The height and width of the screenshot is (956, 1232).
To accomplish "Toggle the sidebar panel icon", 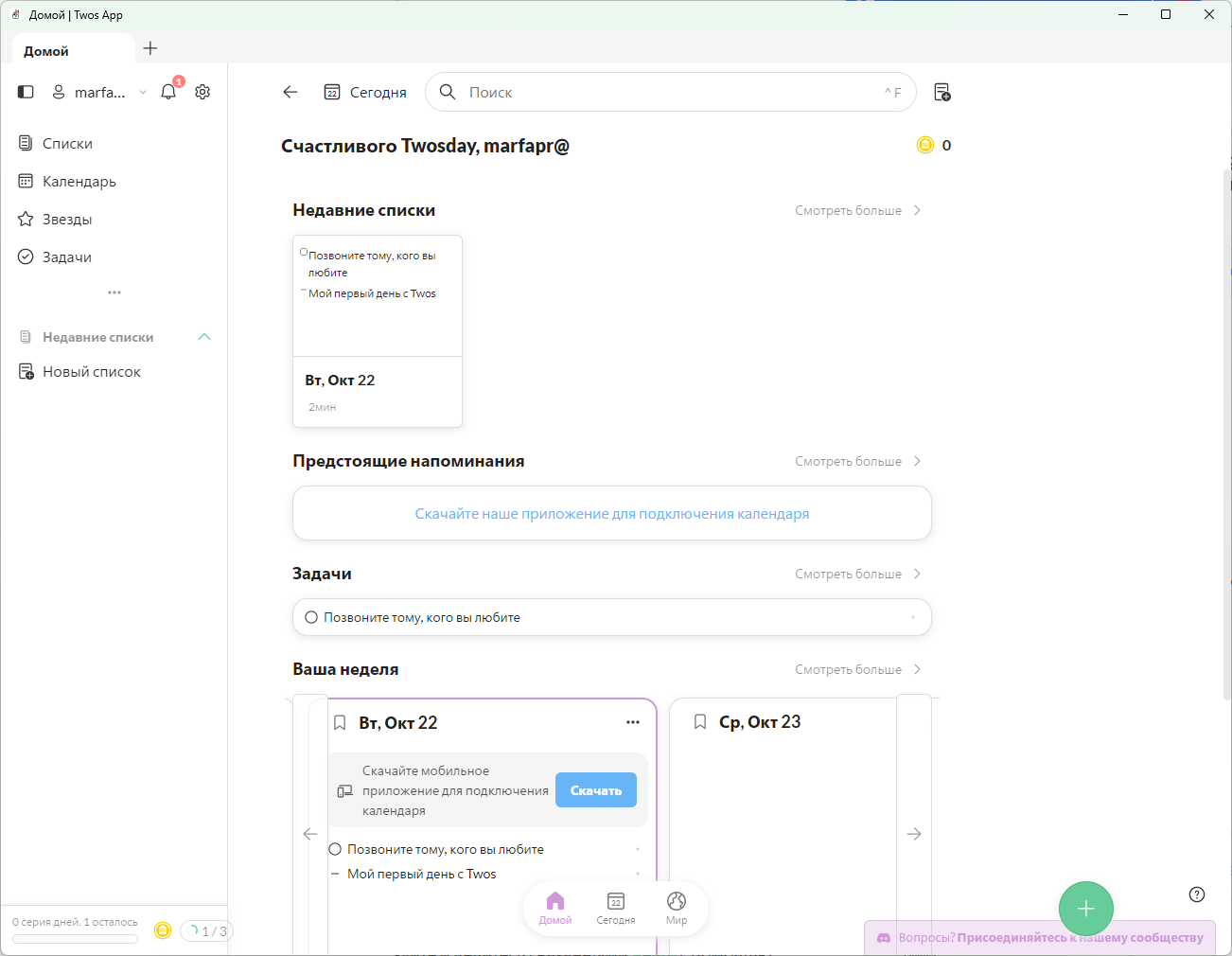I will [x=26, y=92].
